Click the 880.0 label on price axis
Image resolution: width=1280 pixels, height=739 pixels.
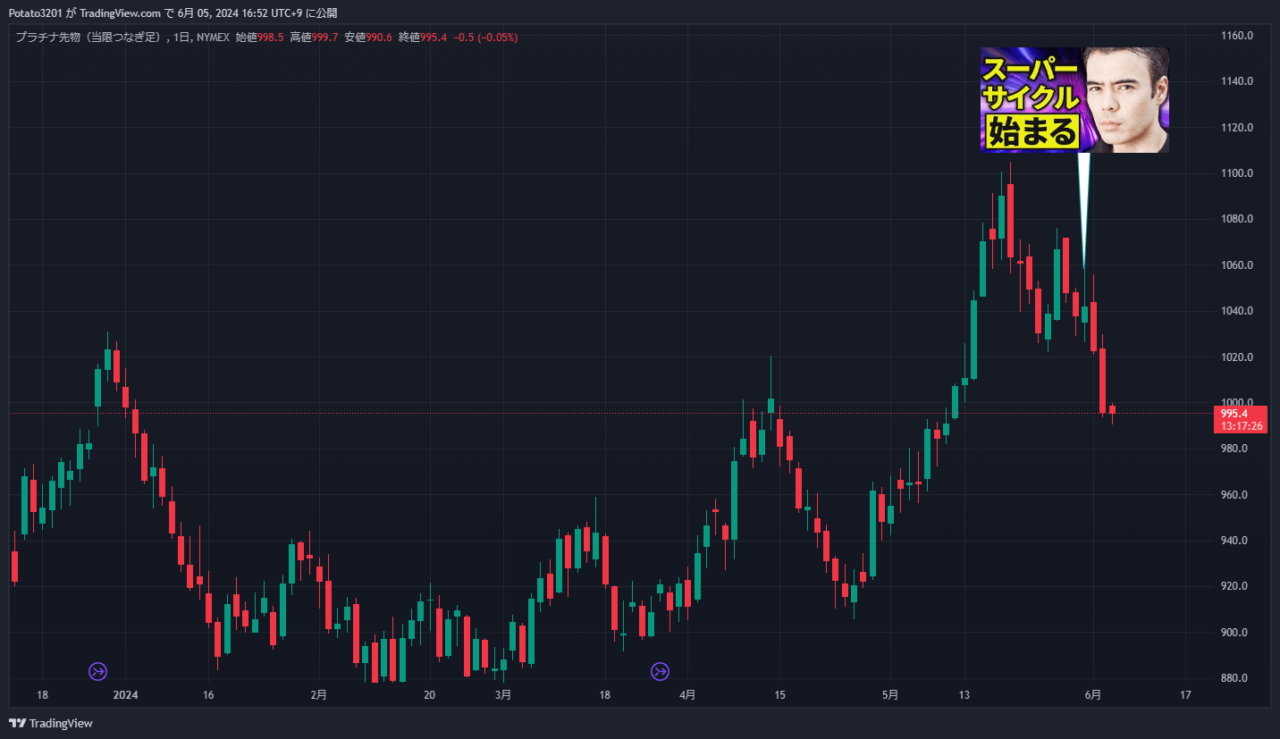click(1237, 679)
